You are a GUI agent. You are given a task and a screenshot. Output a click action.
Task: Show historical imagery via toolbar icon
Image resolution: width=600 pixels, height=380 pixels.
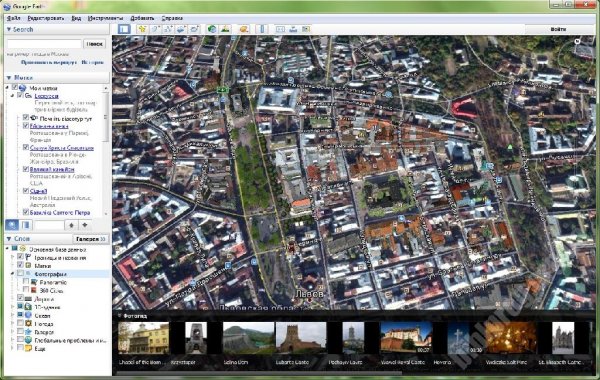tap(212, 29)
